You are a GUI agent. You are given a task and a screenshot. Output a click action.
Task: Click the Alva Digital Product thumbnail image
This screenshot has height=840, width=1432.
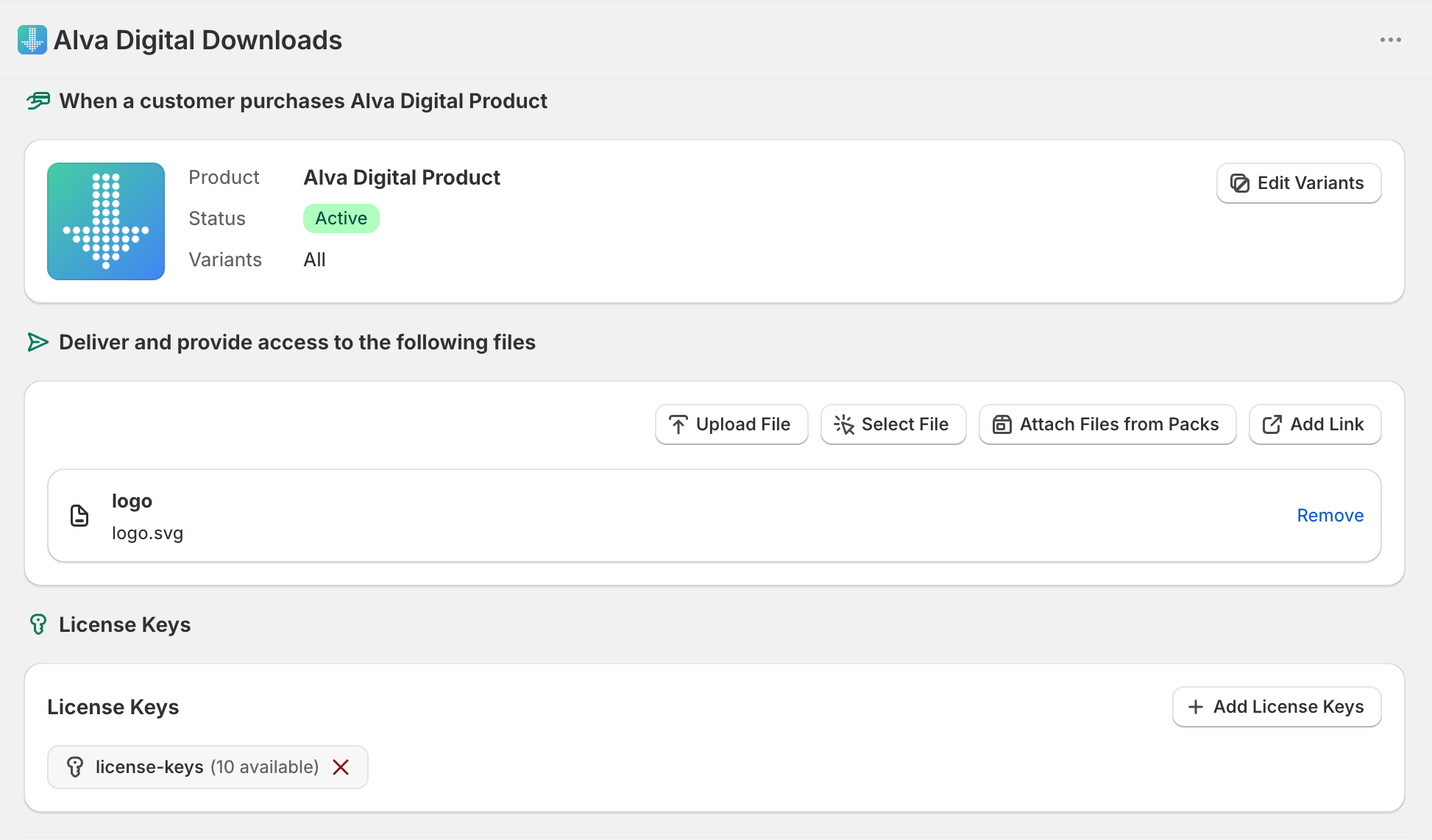tap(106, 221)
